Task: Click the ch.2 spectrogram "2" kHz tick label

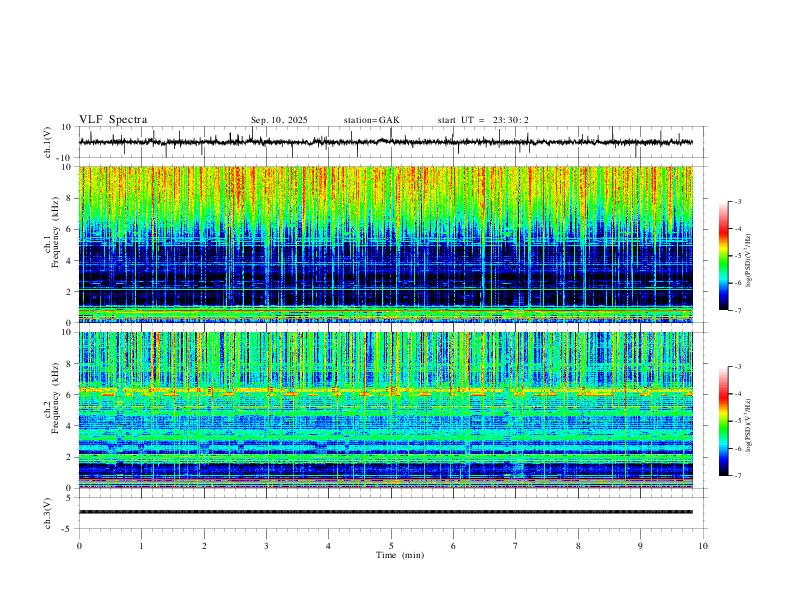Action: (68, 457)
